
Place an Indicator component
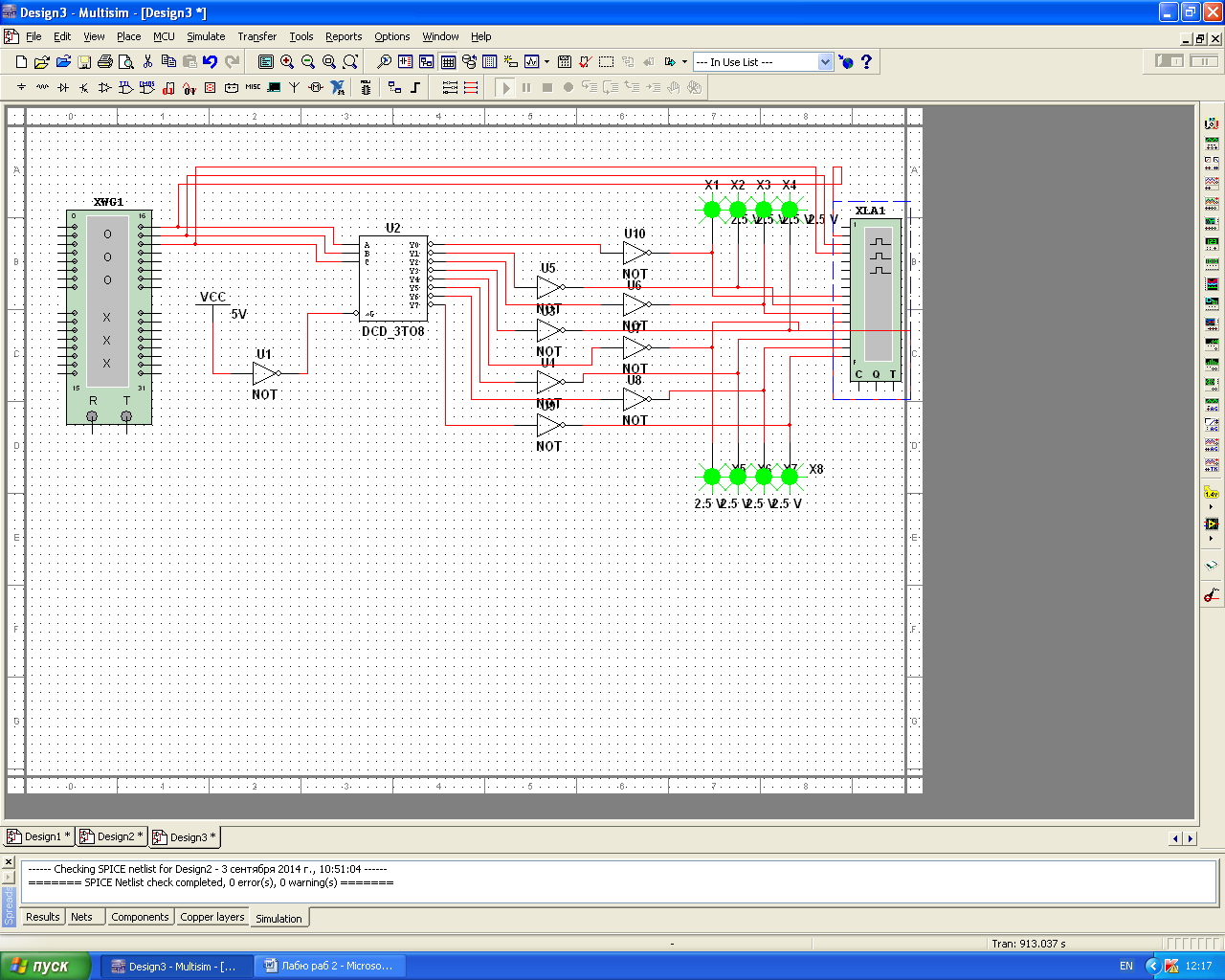click(x=211, y=87)
